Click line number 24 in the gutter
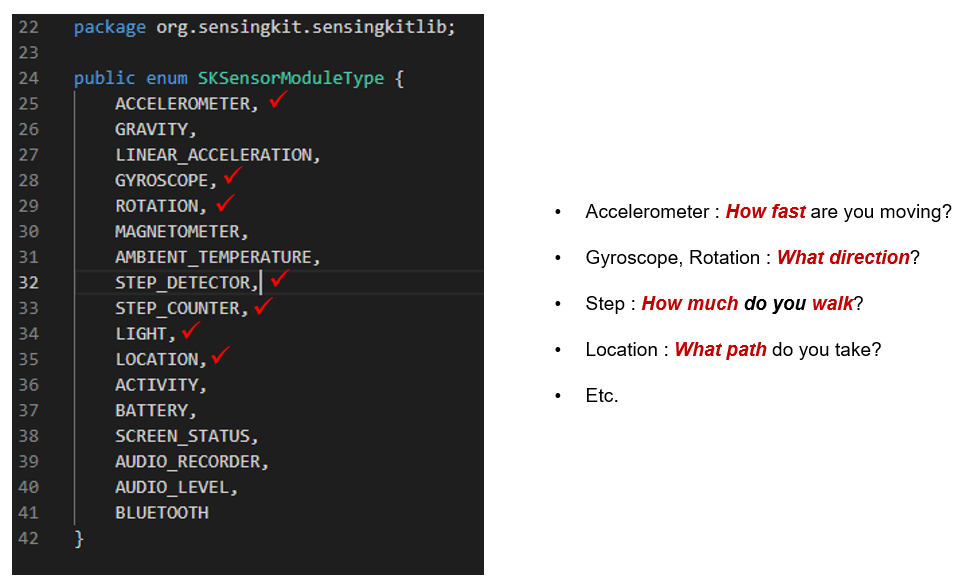The width and height of the screenshot is (978, 588). tap(28, 78)
